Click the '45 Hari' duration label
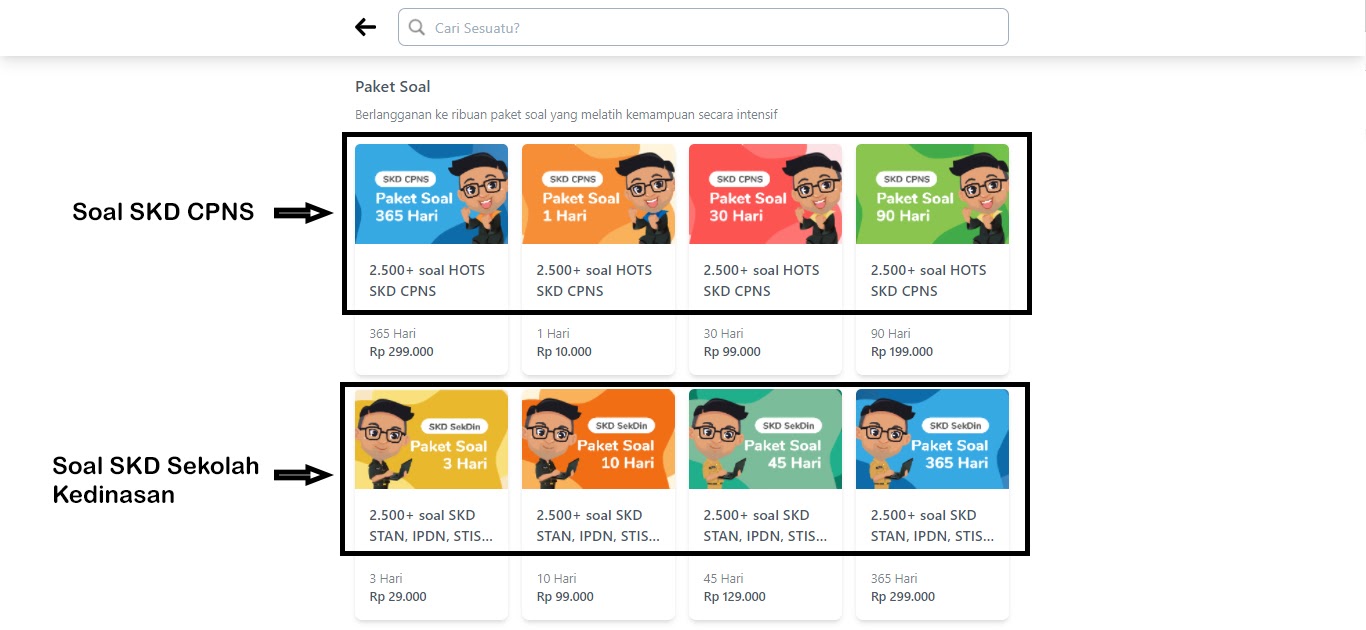The image size is (1366, 630). tap(723, 579)
